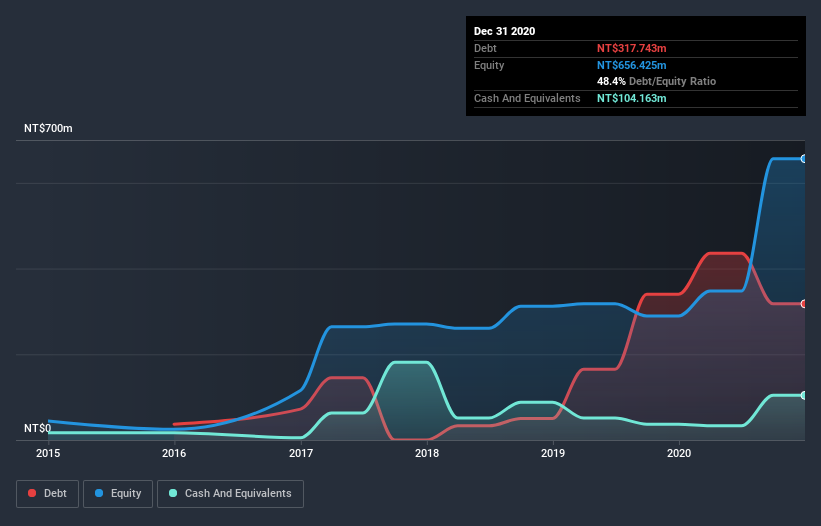The image size is (821, 526).
Task: Click the Equity row label in tooltip
Action: tap(489, 65)
